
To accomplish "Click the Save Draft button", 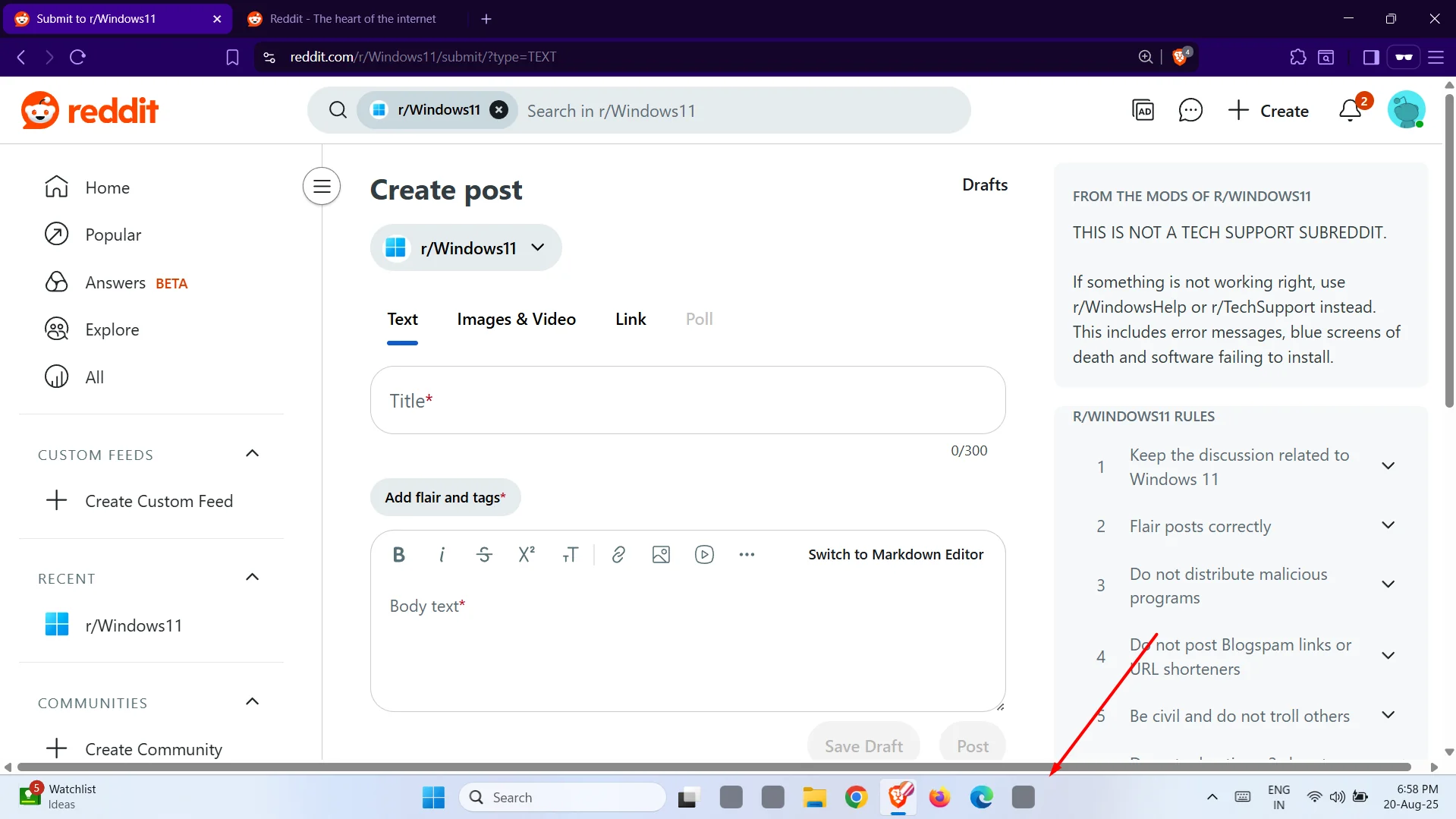I will [863, 746].
